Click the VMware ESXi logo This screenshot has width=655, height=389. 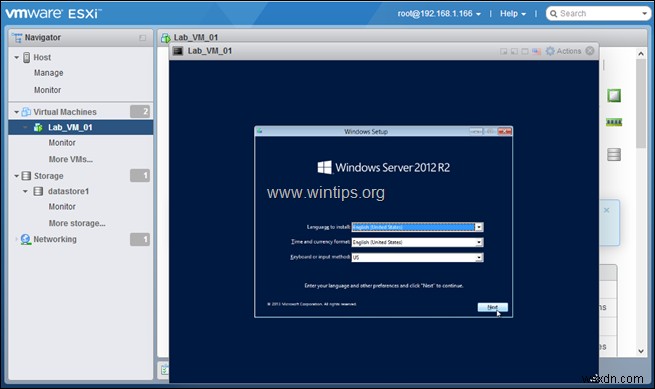(53, 13)
